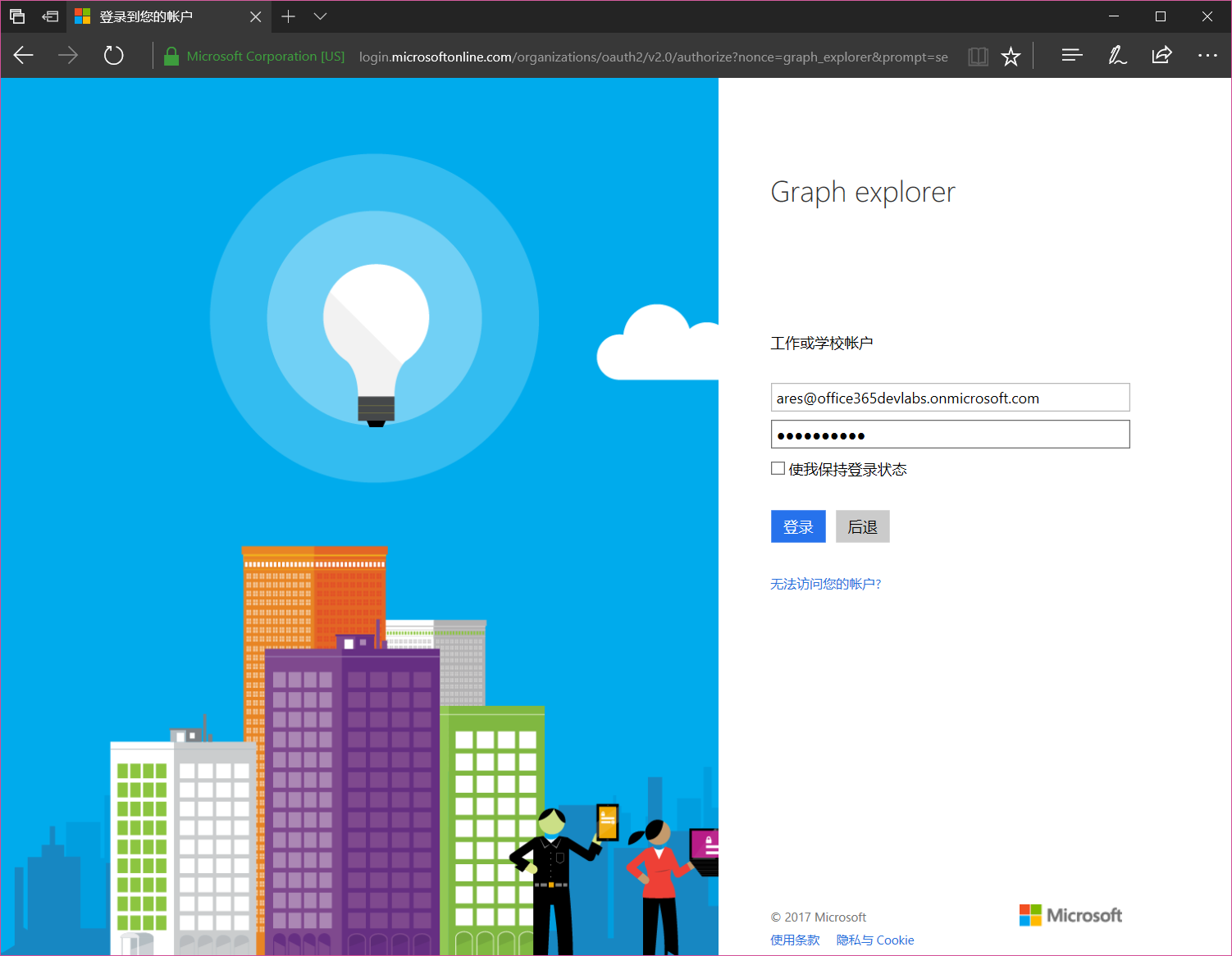Set these tabs aside
Viewport: 1232px width, 956px height.
pos(50,16)
